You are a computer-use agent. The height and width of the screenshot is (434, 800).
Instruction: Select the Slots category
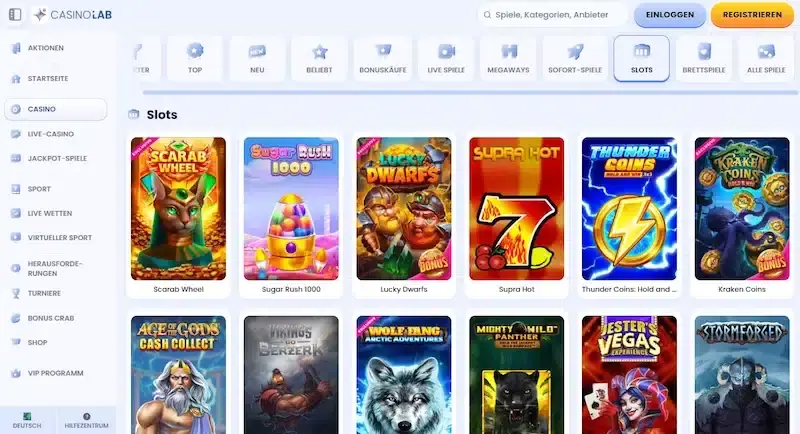[x=641, y=59]
